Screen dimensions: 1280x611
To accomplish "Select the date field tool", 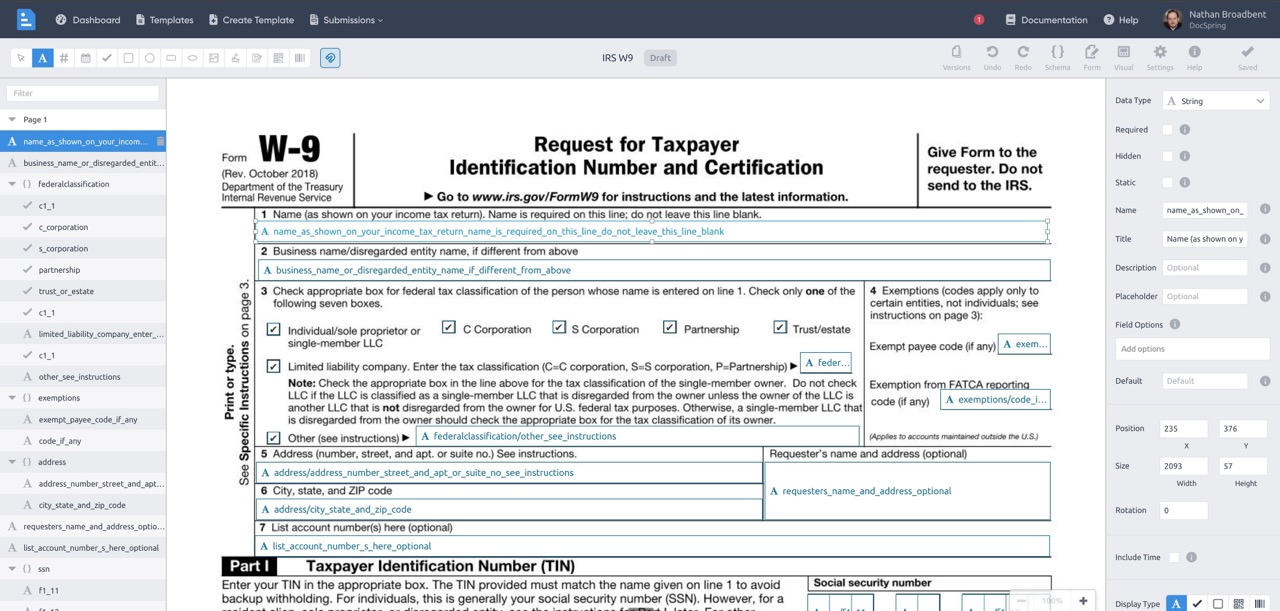I will pos(85,58).
